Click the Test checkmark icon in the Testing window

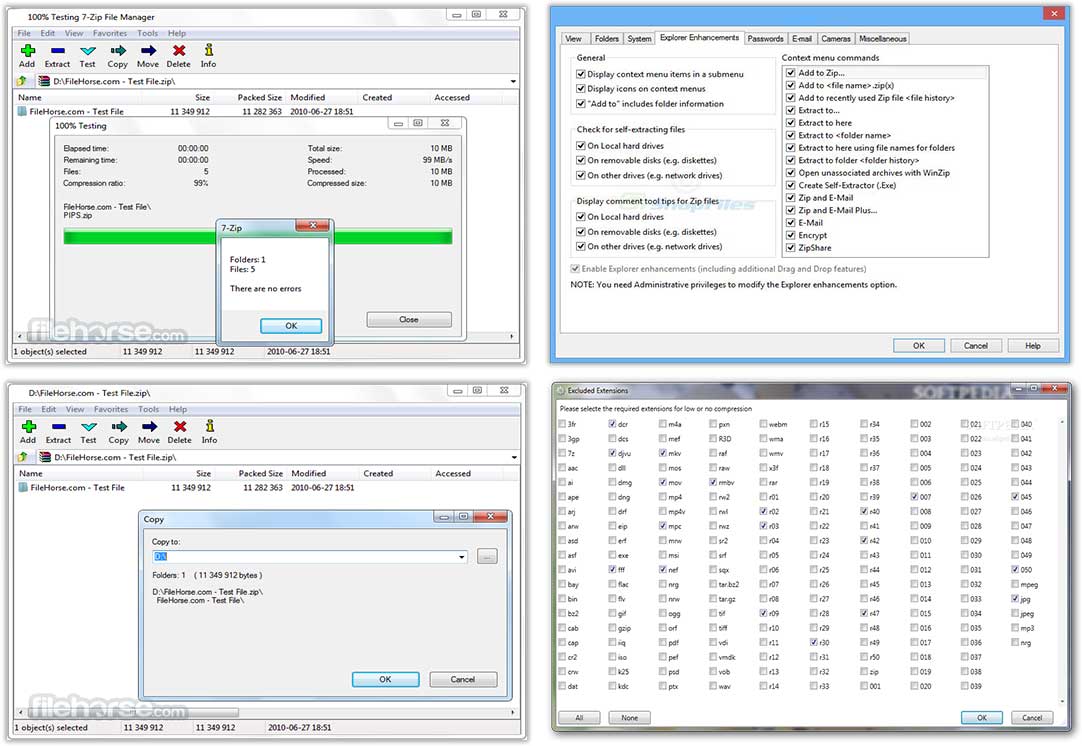[x=88, y=50]
